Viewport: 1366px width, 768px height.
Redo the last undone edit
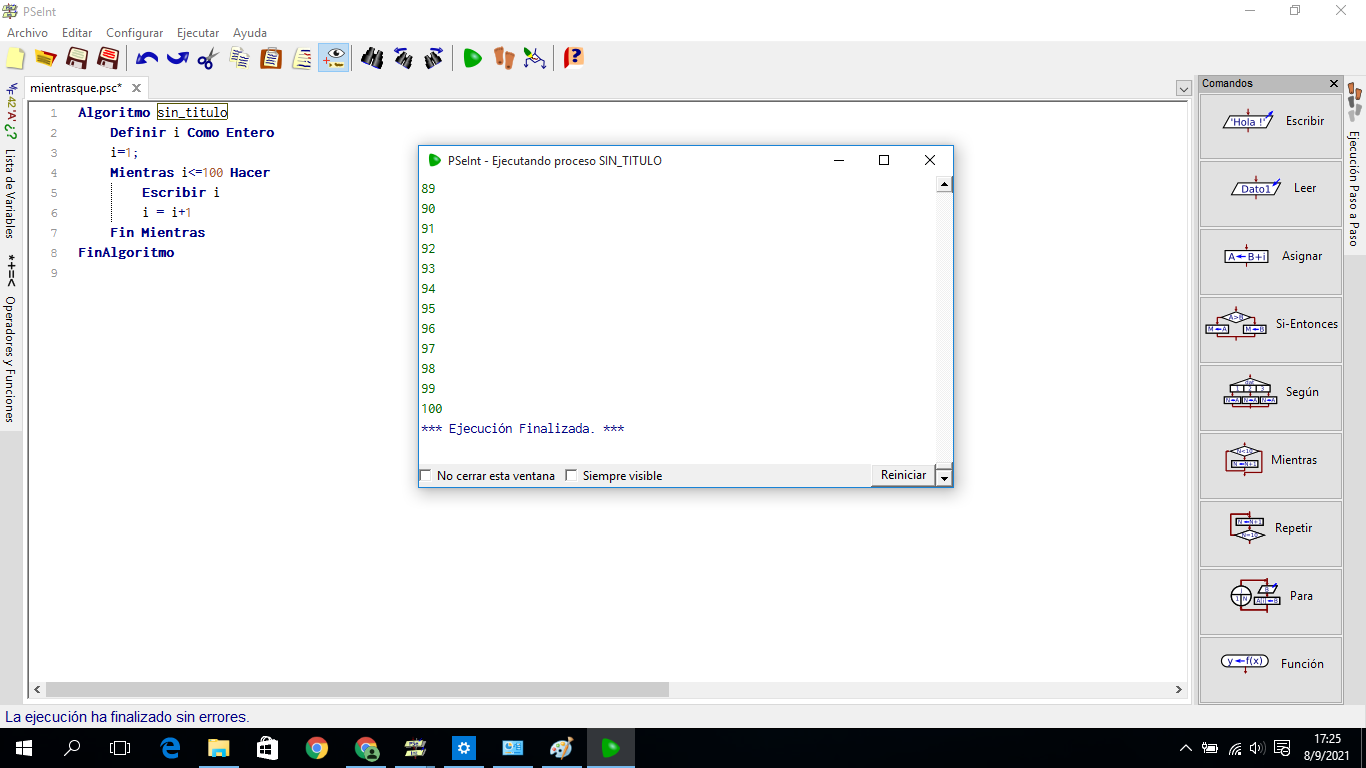click(177, 58)
